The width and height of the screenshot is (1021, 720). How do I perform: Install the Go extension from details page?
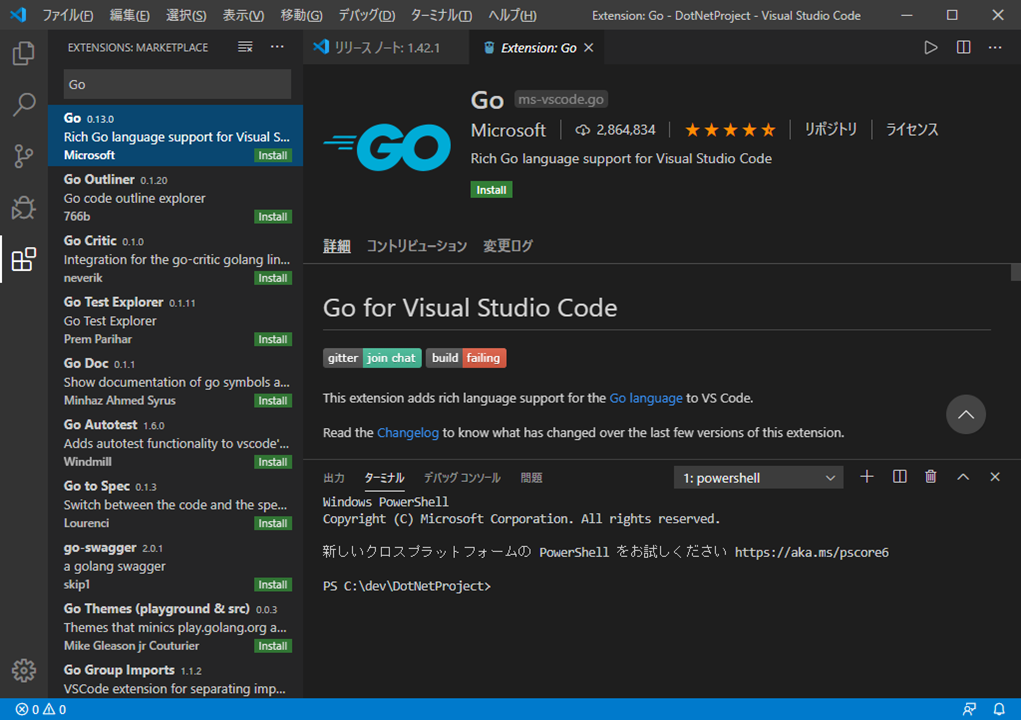pos(491,189)
